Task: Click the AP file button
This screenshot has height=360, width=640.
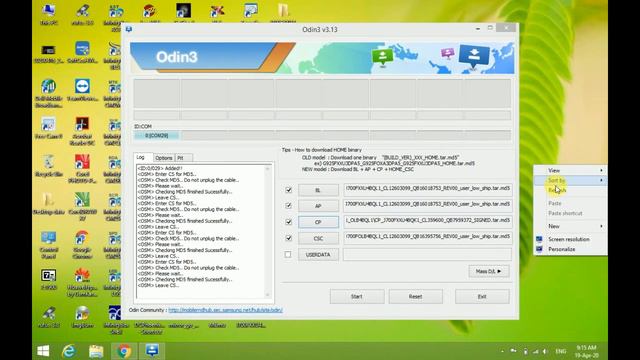Action: 318,206
